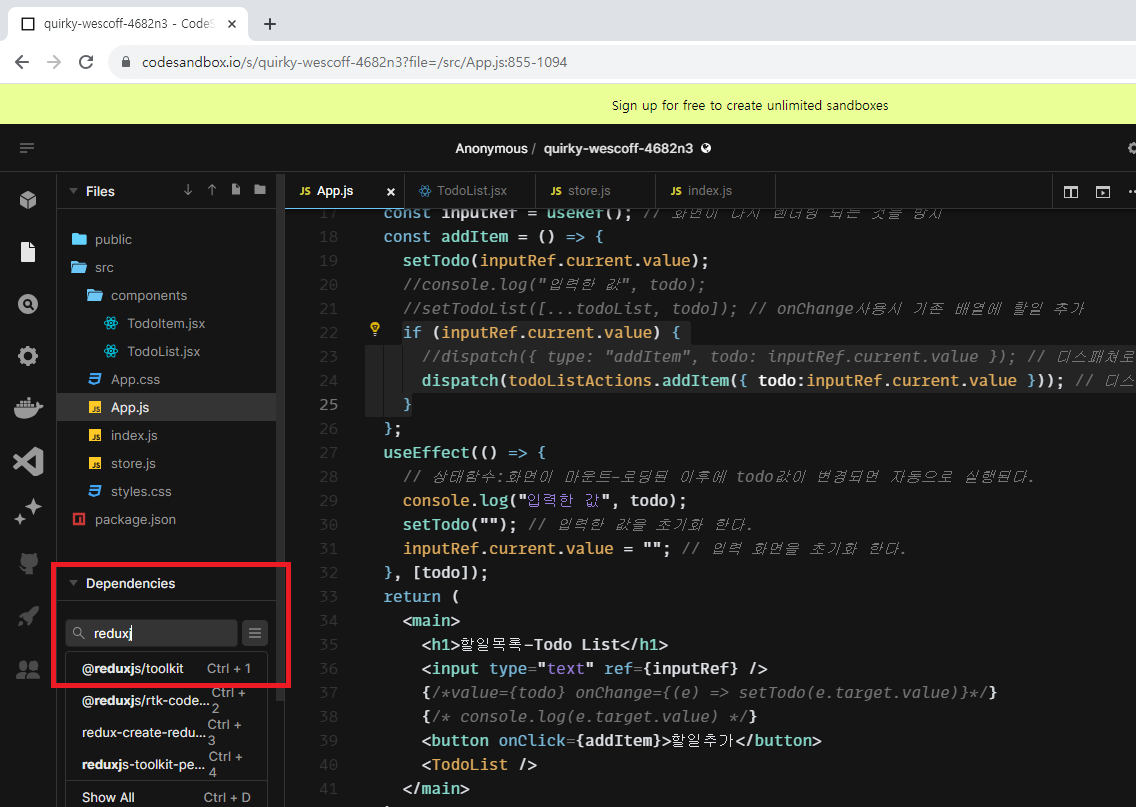This screenshot has width=1136, height=807.
Task: Open the Live collaboration people icon
Action: (x=28, y=670)
